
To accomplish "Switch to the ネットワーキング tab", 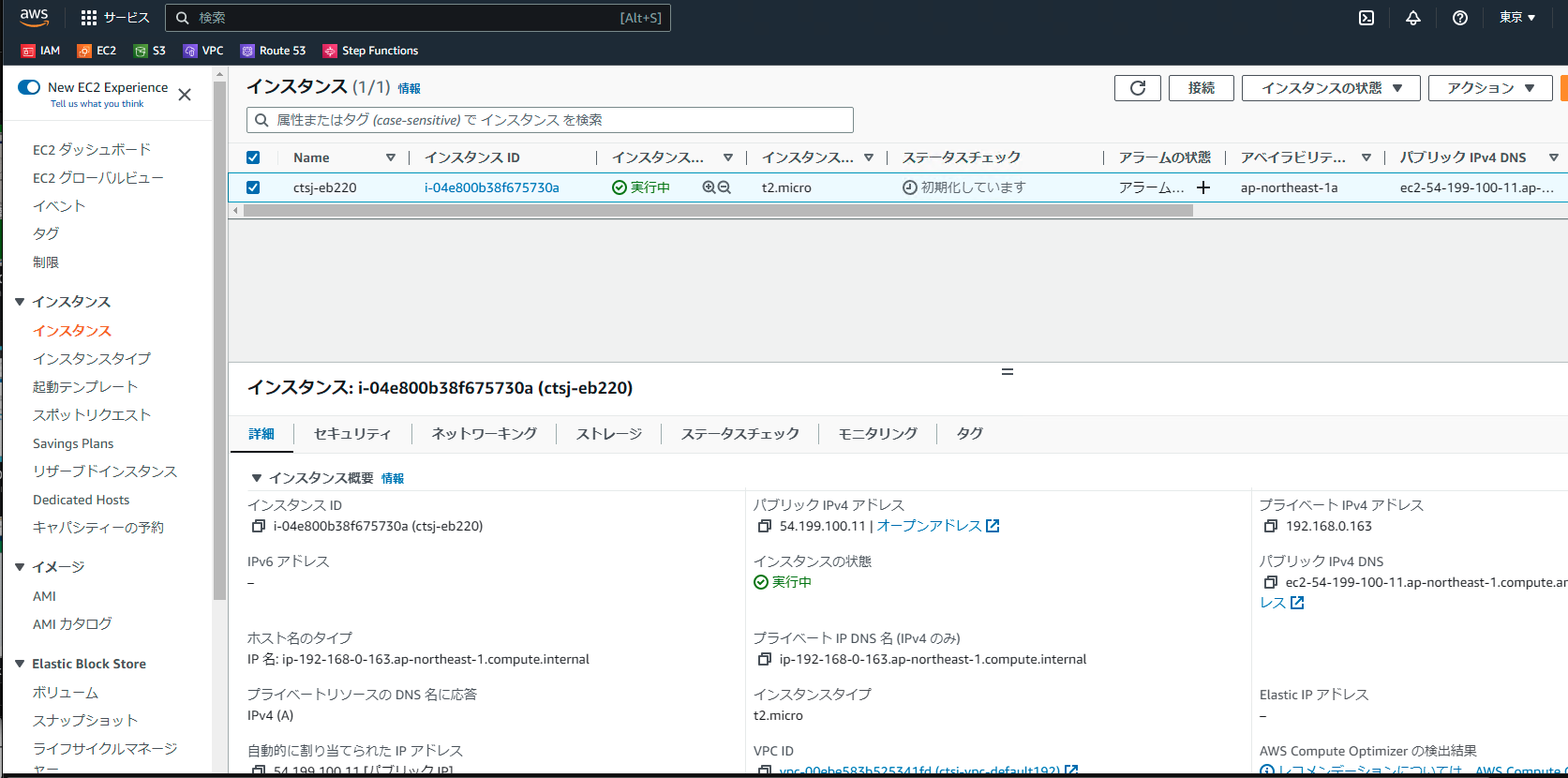I will pos(484,434).
